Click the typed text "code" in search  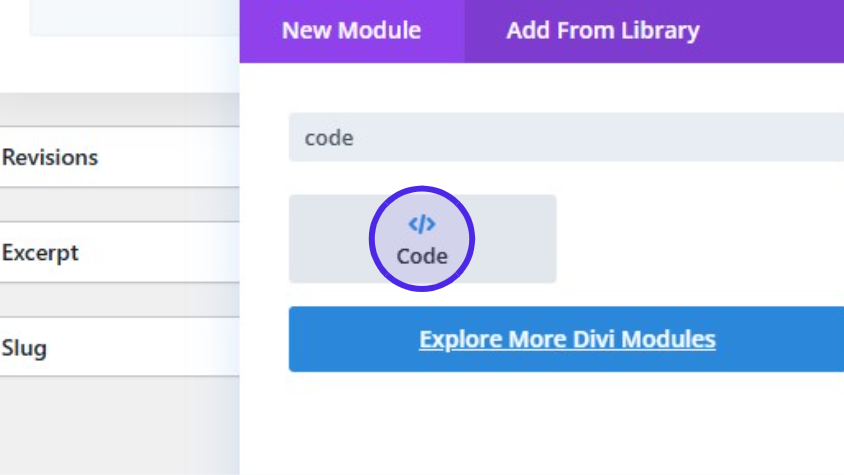tap(329, 138)
